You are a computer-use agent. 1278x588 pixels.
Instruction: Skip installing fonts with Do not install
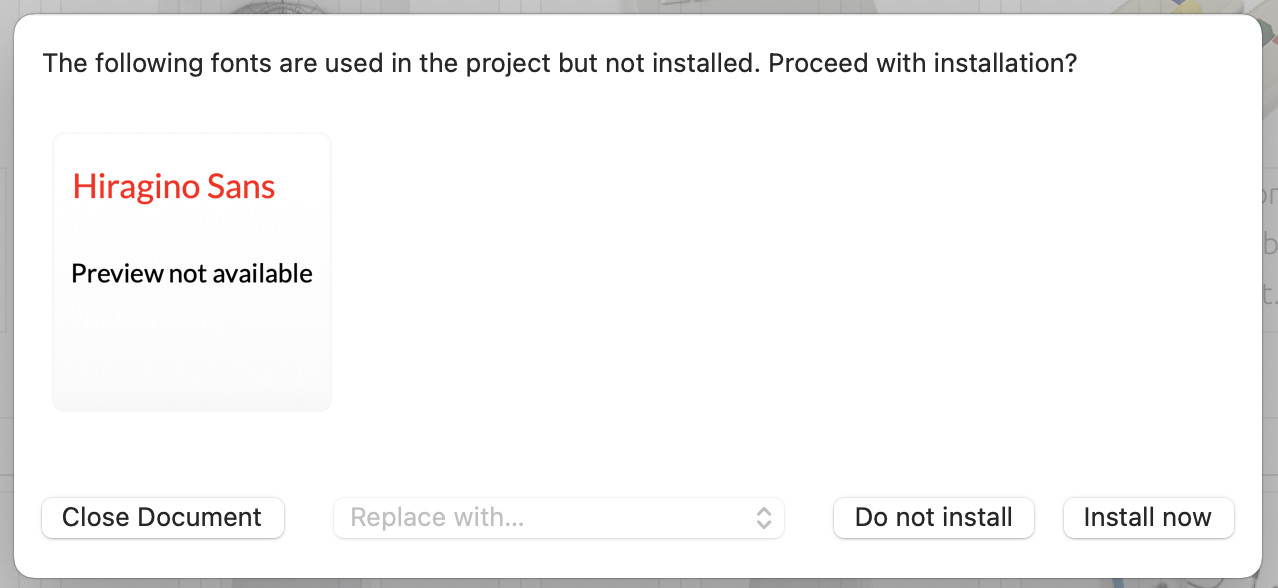click(x=933, y=518)
